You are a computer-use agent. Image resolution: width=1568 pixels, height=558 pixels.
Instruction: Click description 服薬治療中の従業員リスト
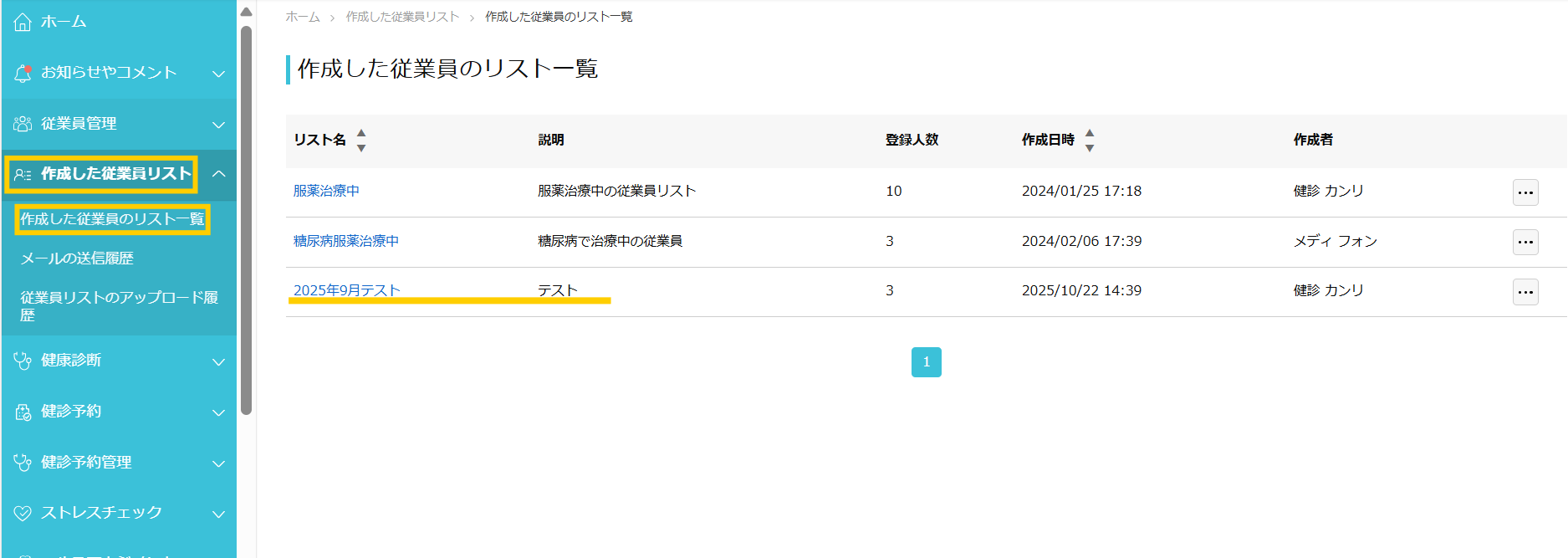617,191
